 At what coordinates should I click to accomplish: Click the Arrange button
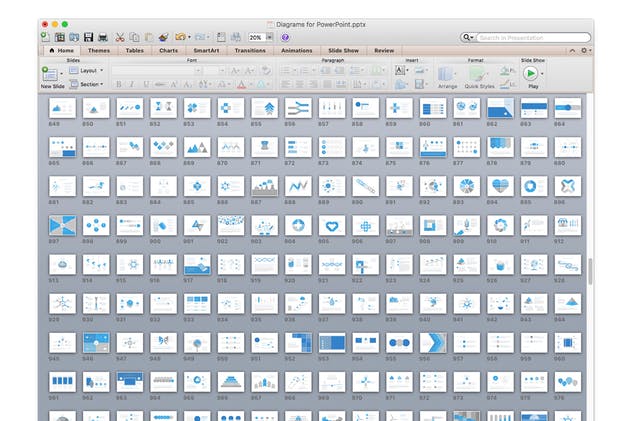pyautogui.click(x=447, y=78)
